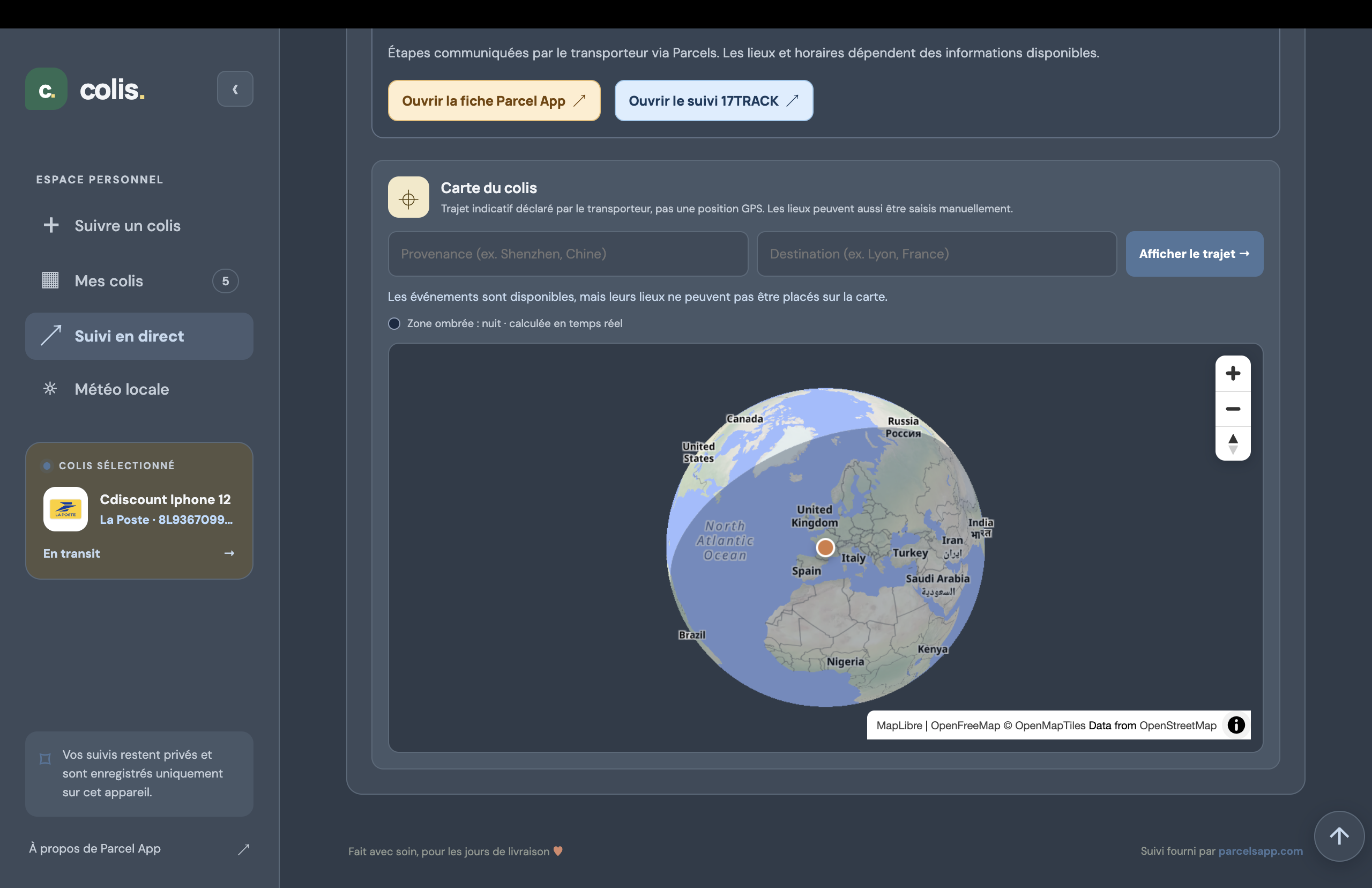Screen dimensions: 1372x888
Task: Open Suivre un colis
Action: [x=139, y=225]
